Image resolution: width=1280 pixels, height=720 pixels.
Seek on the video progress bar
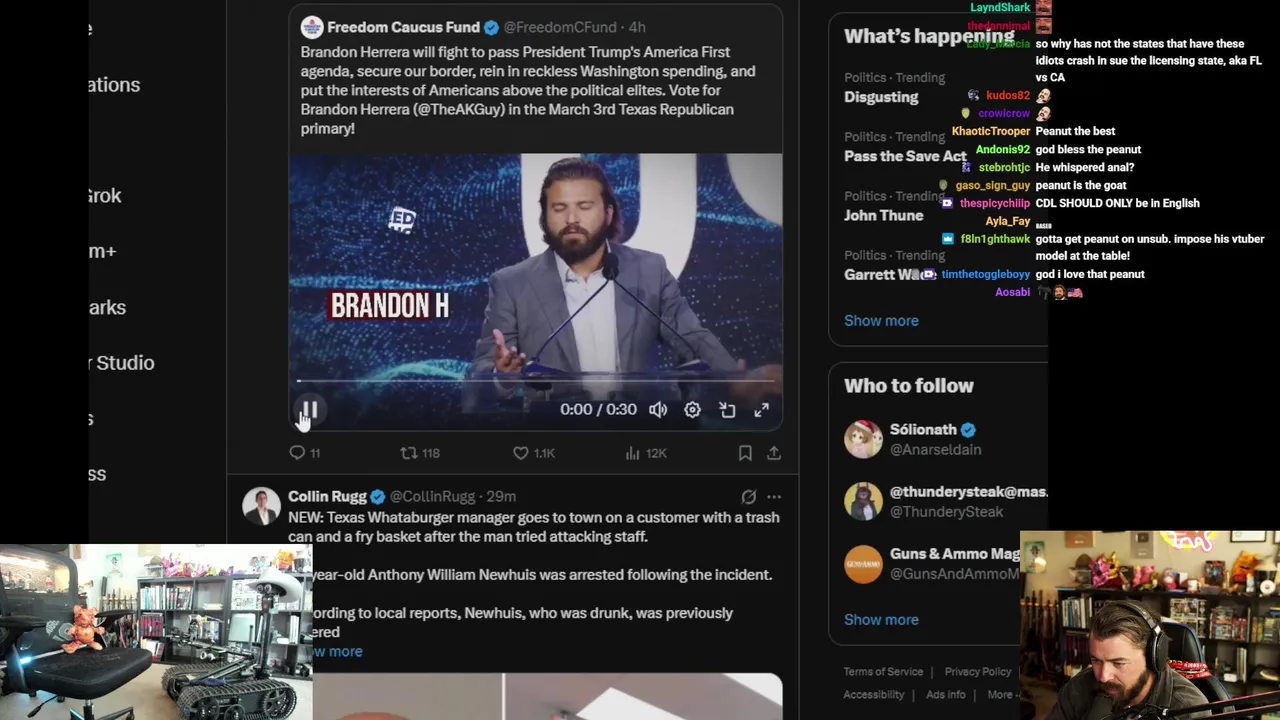(535, 381)
